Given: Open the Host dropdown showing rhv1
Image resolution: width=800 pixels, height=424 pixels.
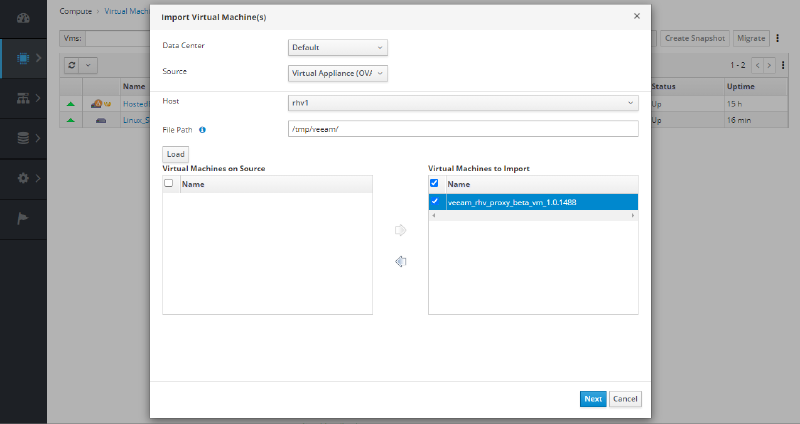Looking at the screenshot, I should pyautogui.click(x=463, y=103).
